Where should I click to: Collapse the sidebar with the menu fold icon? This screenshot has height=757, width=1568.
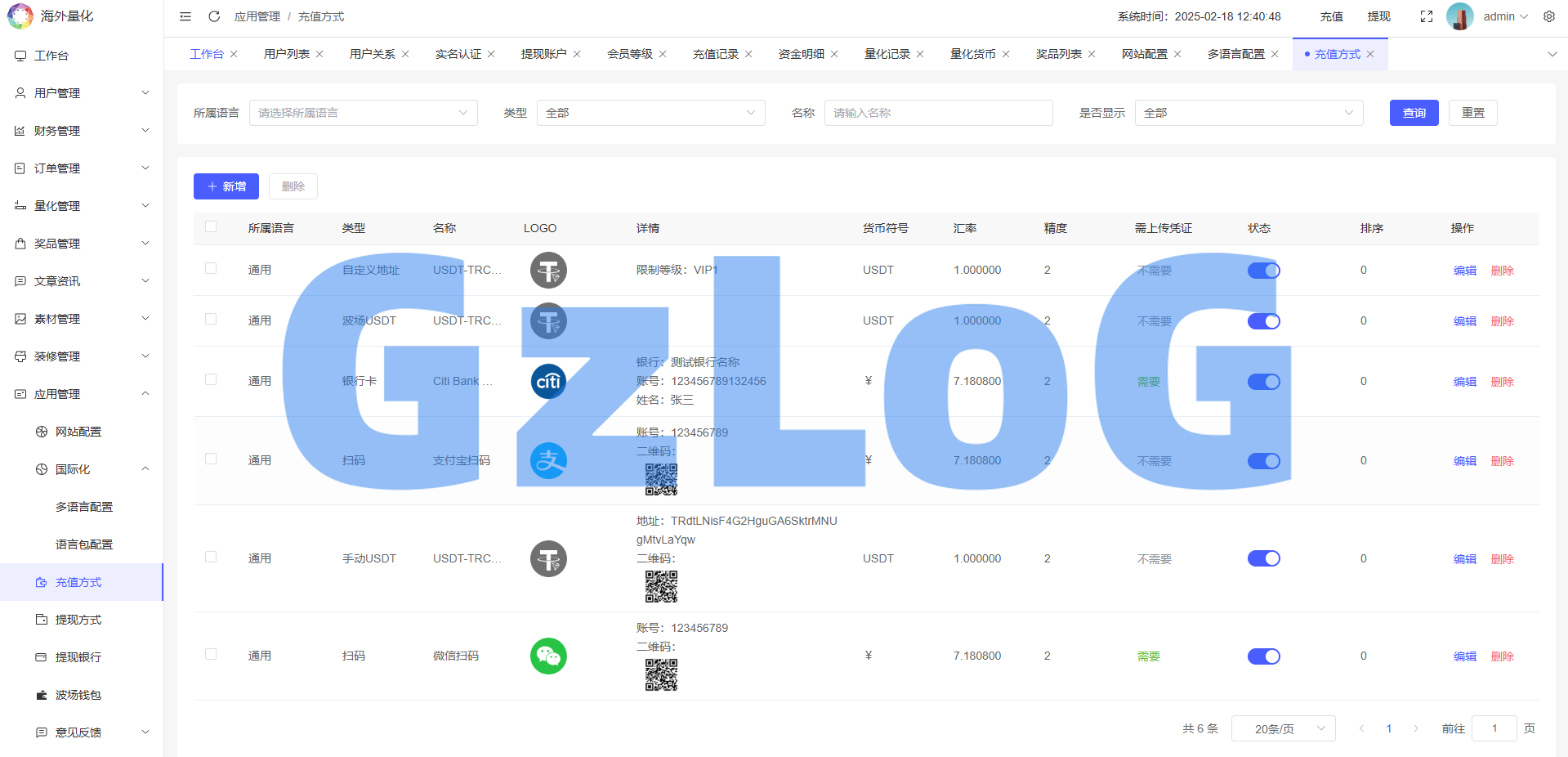185,16
